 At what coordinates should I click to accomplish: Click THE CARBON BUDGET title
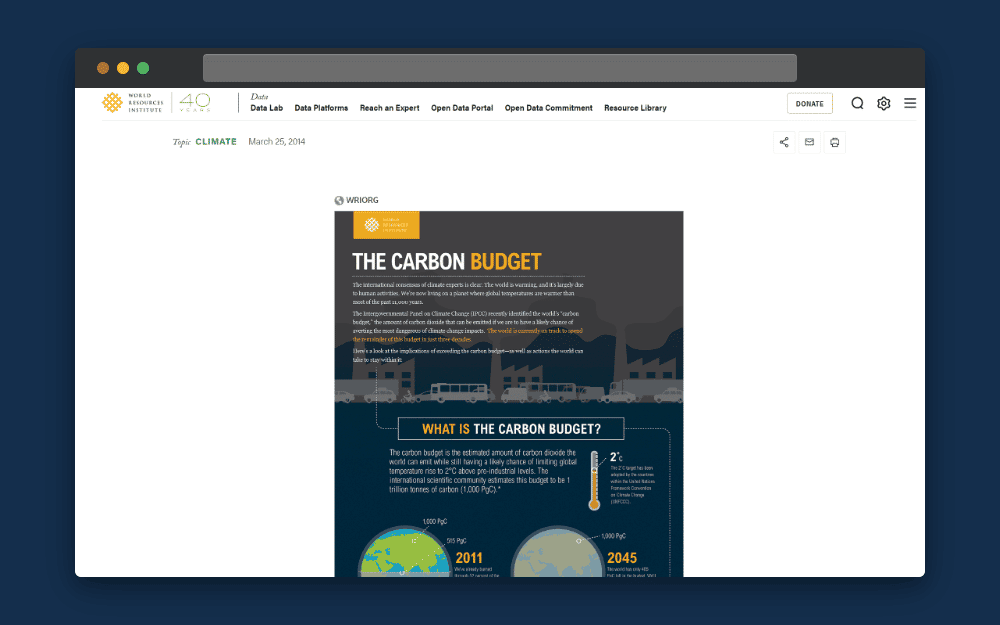click(446, 261)
